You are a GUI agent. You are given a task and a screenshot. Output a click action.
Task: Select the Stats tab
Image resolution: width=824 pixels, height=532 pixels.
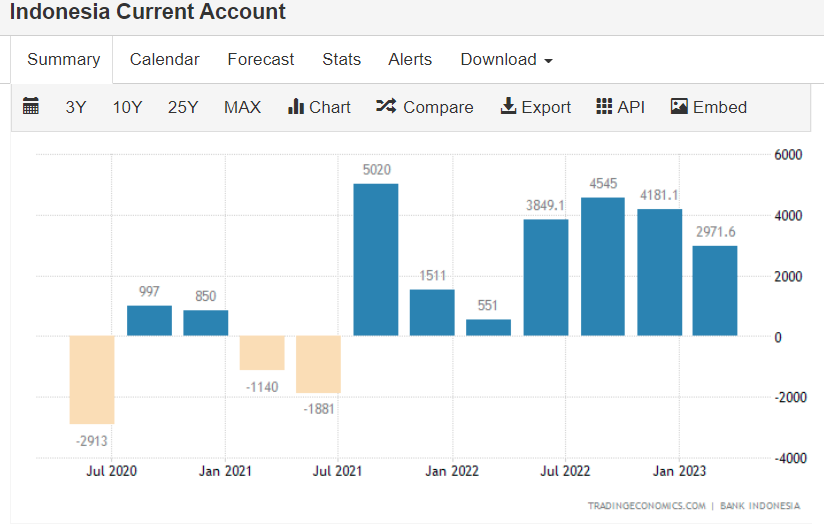341,60
